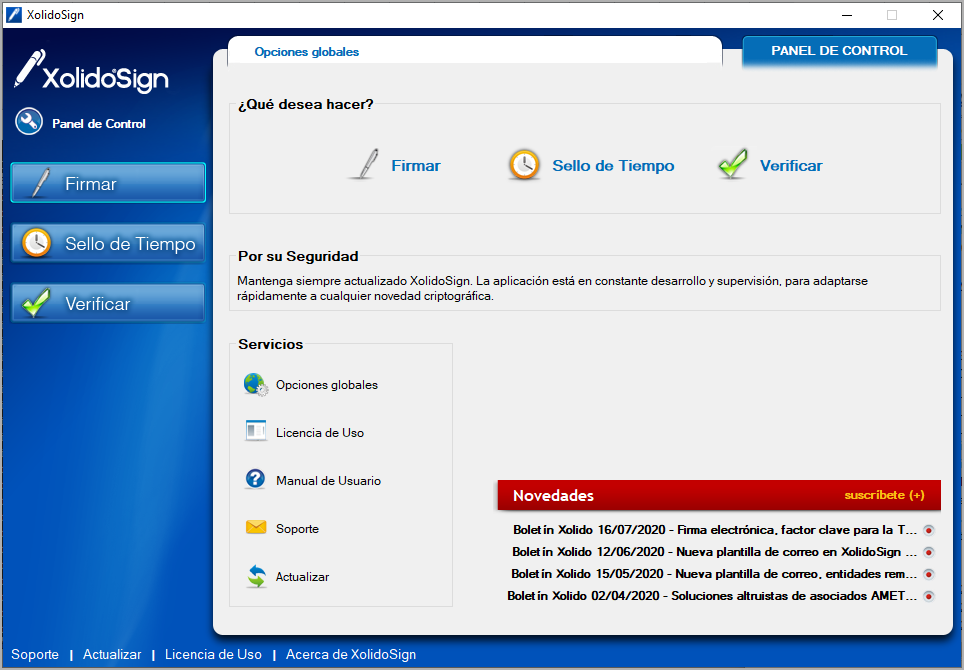Click the envelope Soporte icon

pyautogui.click(x=256, y=527)
